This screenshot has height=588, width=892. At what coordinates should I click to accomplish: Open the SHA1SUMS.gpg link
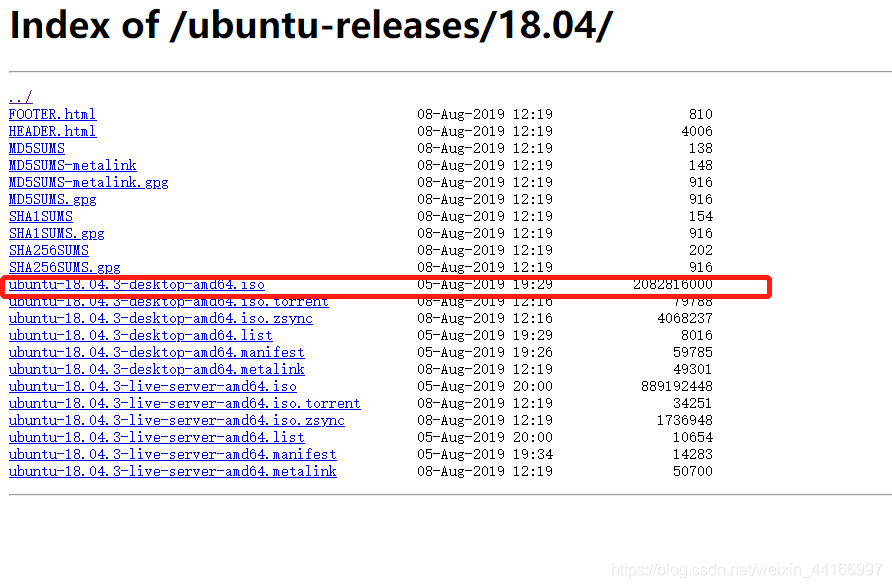(x=56, y=234)
